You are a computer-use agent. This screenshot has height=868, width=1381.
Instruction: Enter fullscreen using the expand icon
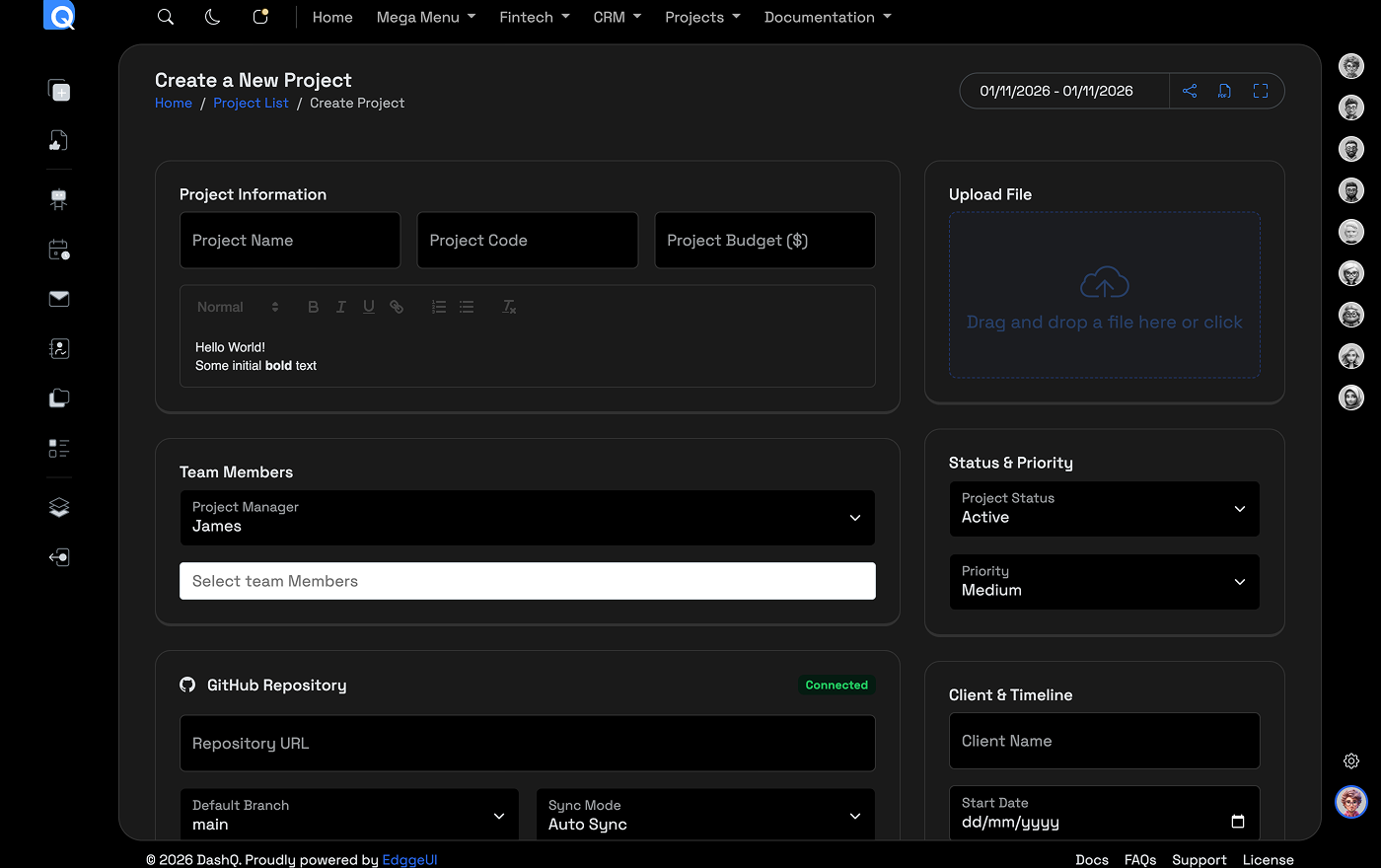(1261, 91)
